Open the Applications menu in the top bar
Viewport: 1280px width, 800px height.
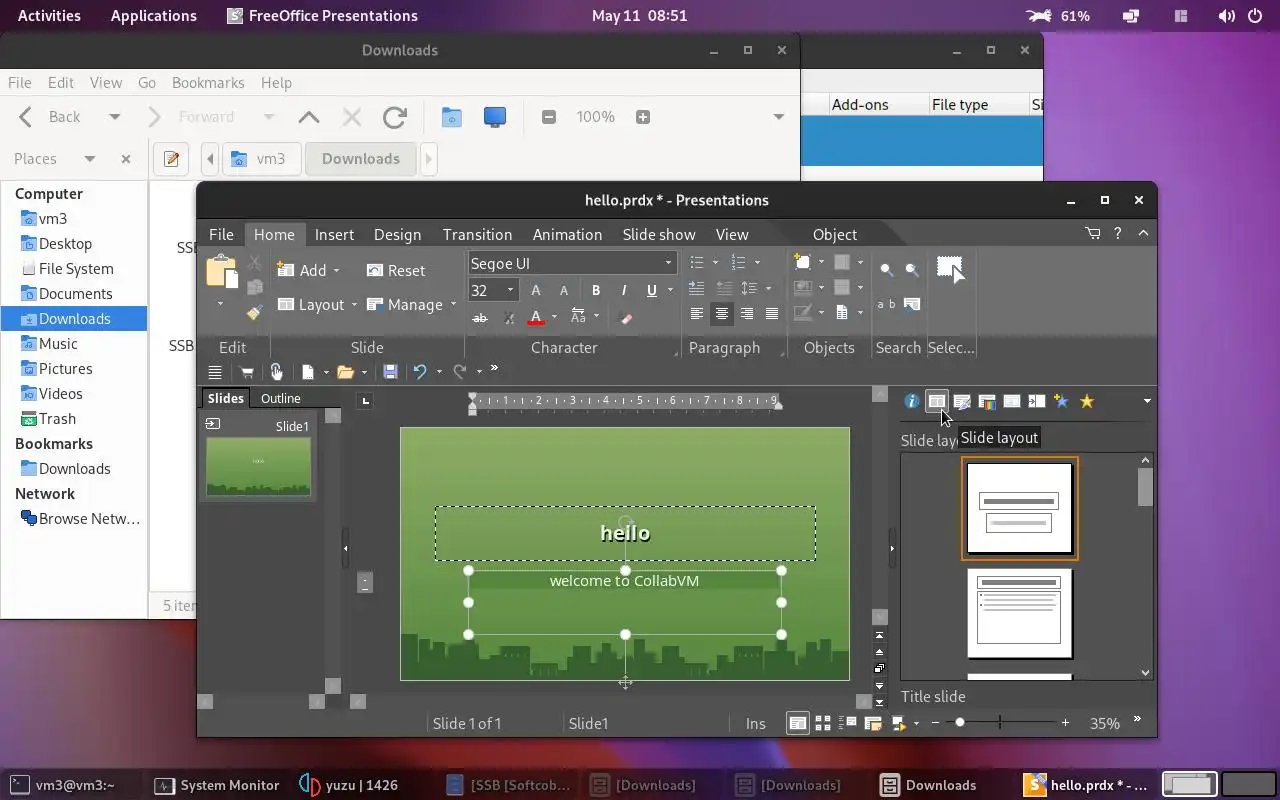(x=154, y=15)
